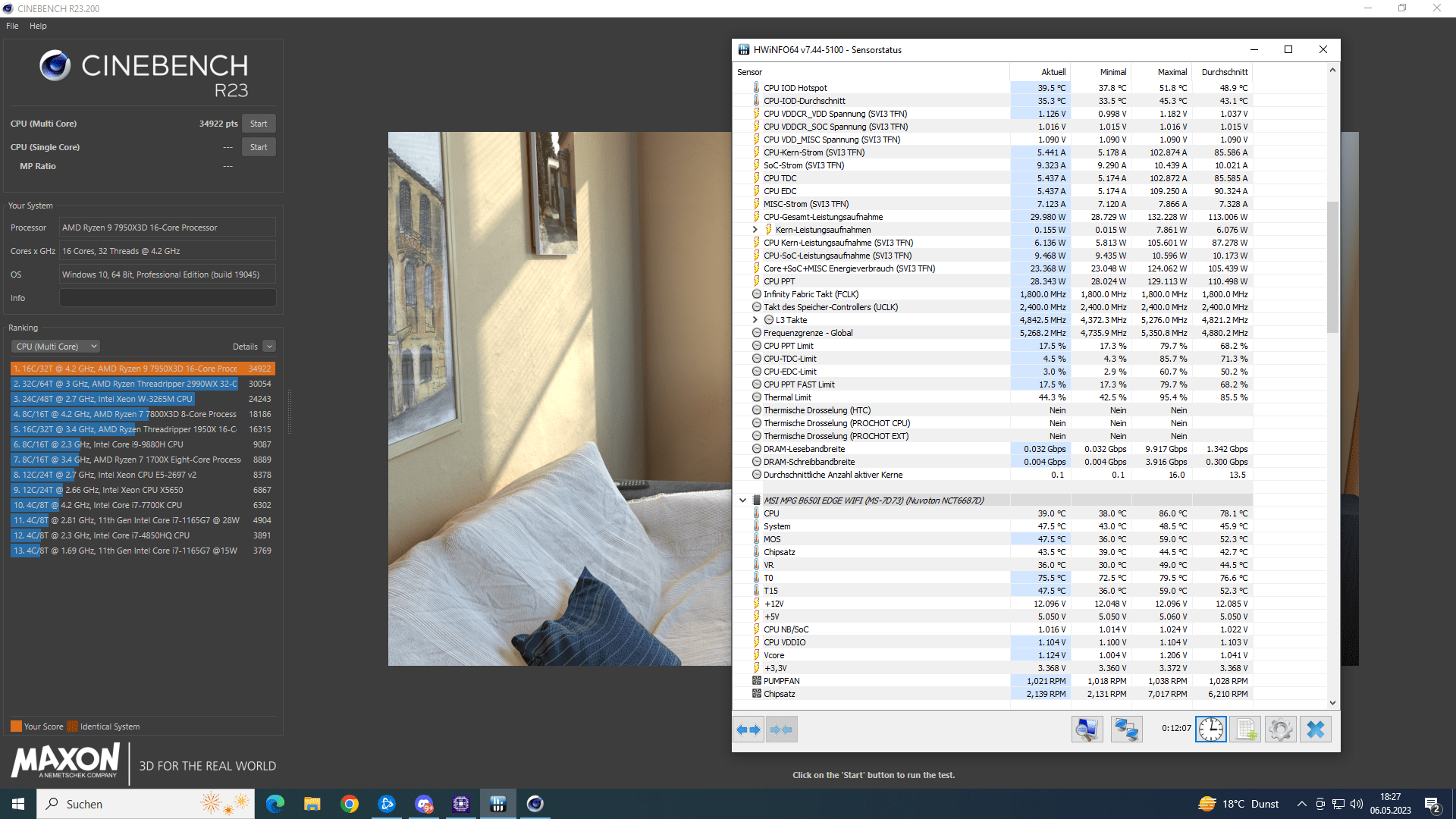The image size is (1456, 819).
Task: Close sensors with the blue X icon
Action: (1316, 730)
